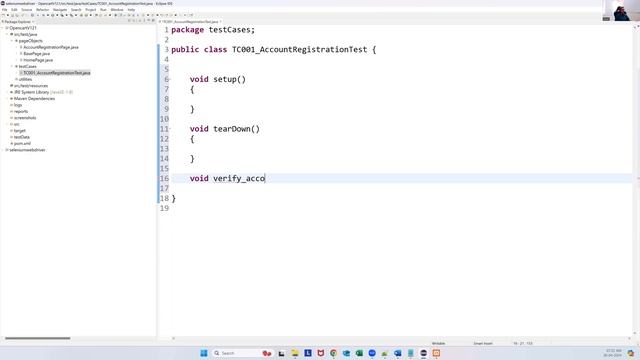The image size is (640, 360).
Task: Click the Package Explorer horizontal scrollbar
Action: (x=38, y=338)
